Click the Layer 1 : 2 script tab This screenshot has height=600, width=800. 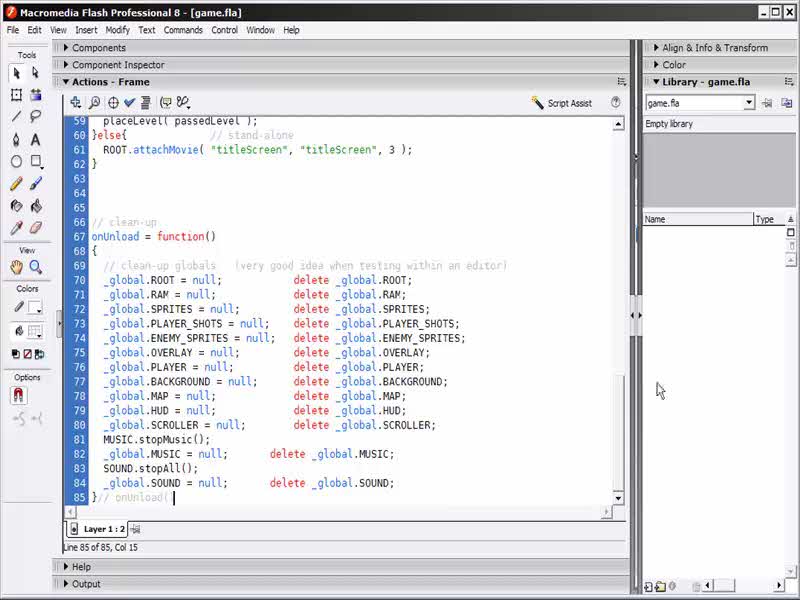[x=102, y=529]
